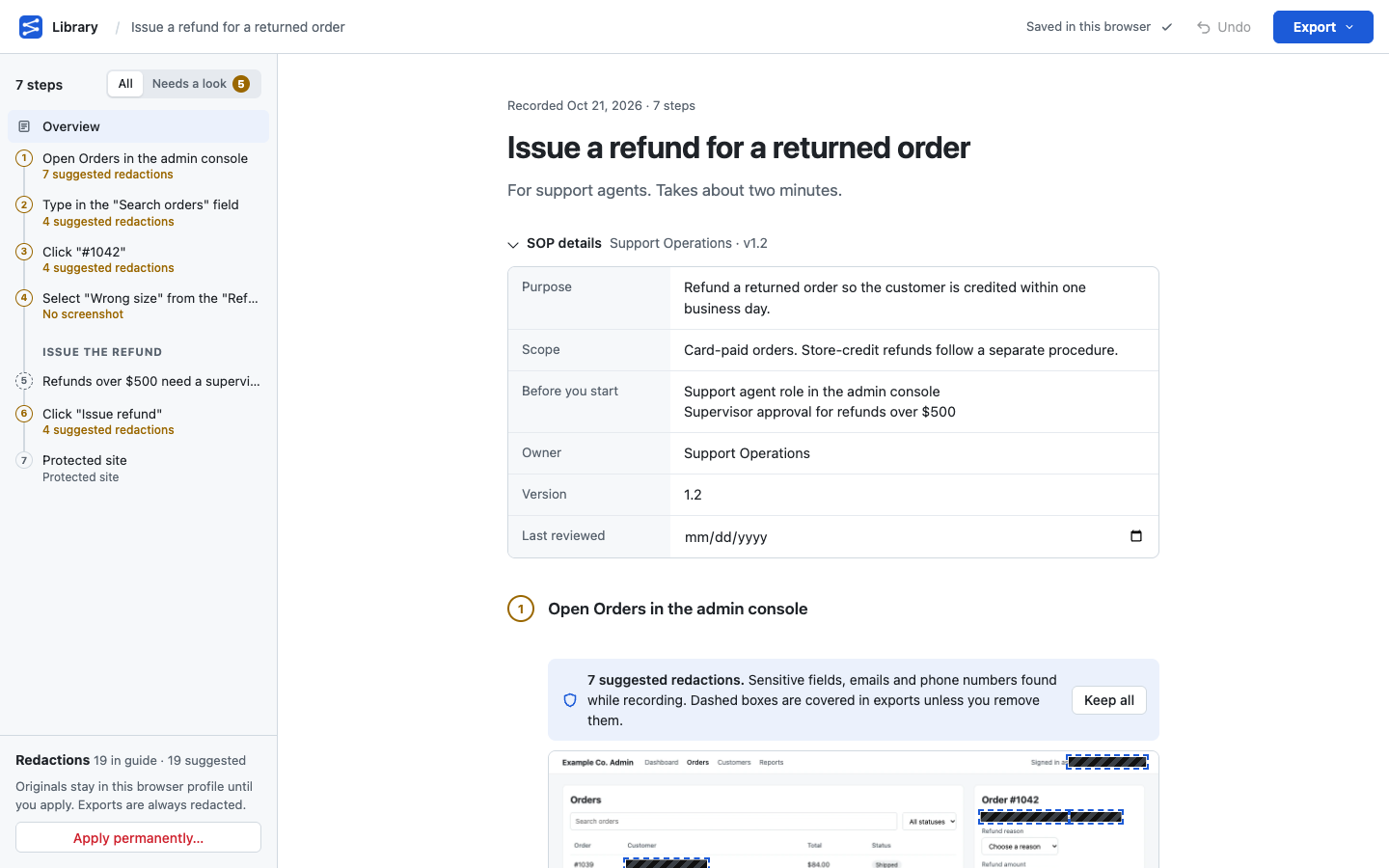Switch to the Needs a look filter
1389x868 pixels.
pyautogui.click(x=201, y=84)
